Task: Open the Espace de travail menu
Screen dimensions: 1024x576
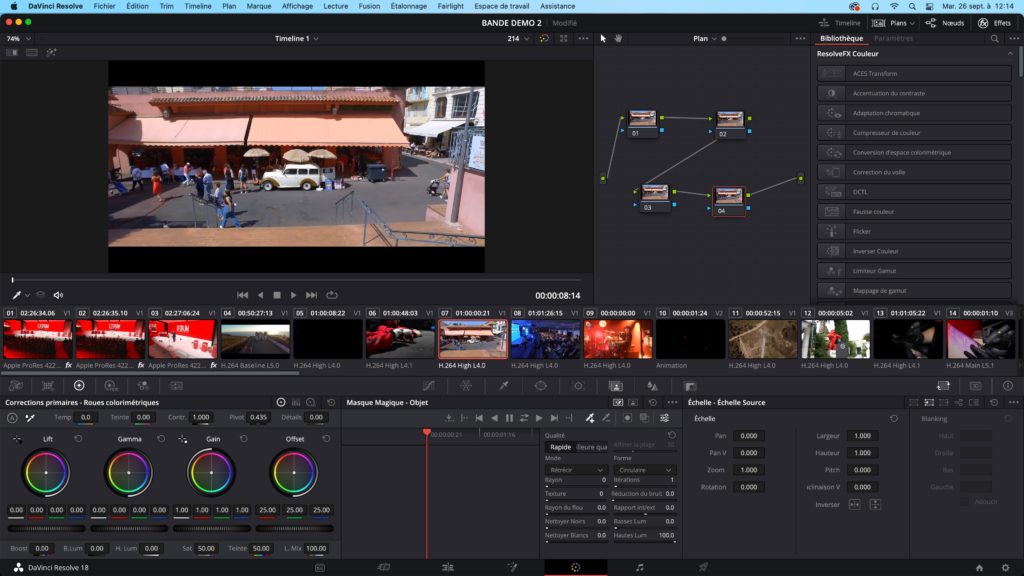Action: (502, 6)
